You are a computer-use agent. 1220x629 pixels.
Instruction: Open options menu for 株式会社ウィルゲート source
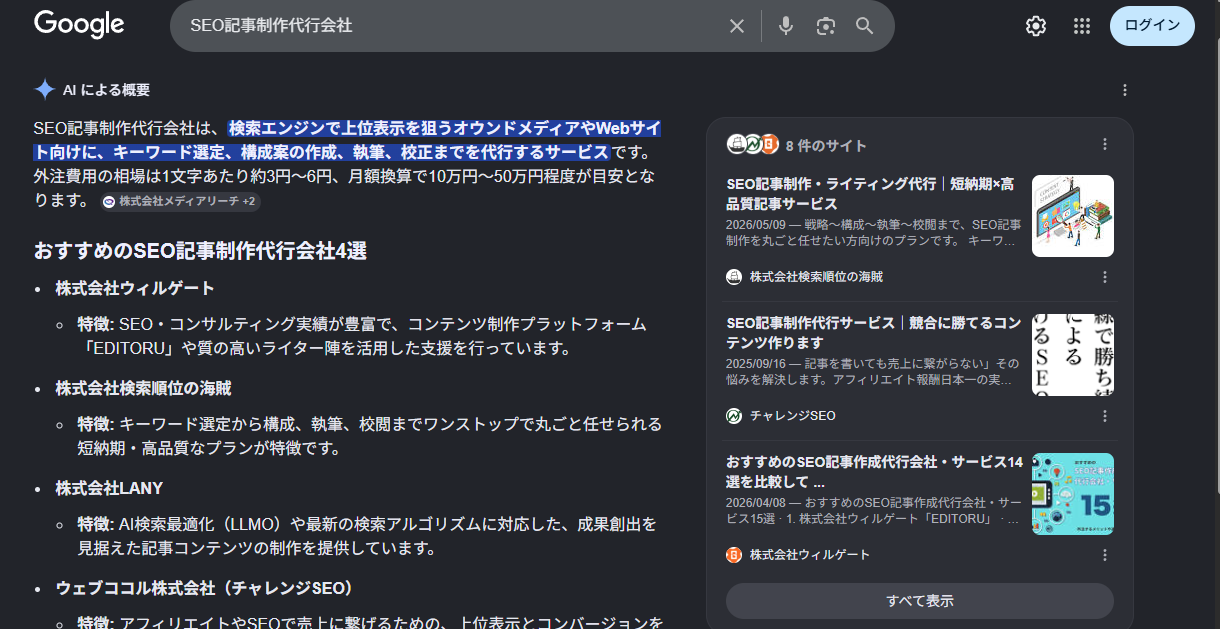pos(1105,554)
